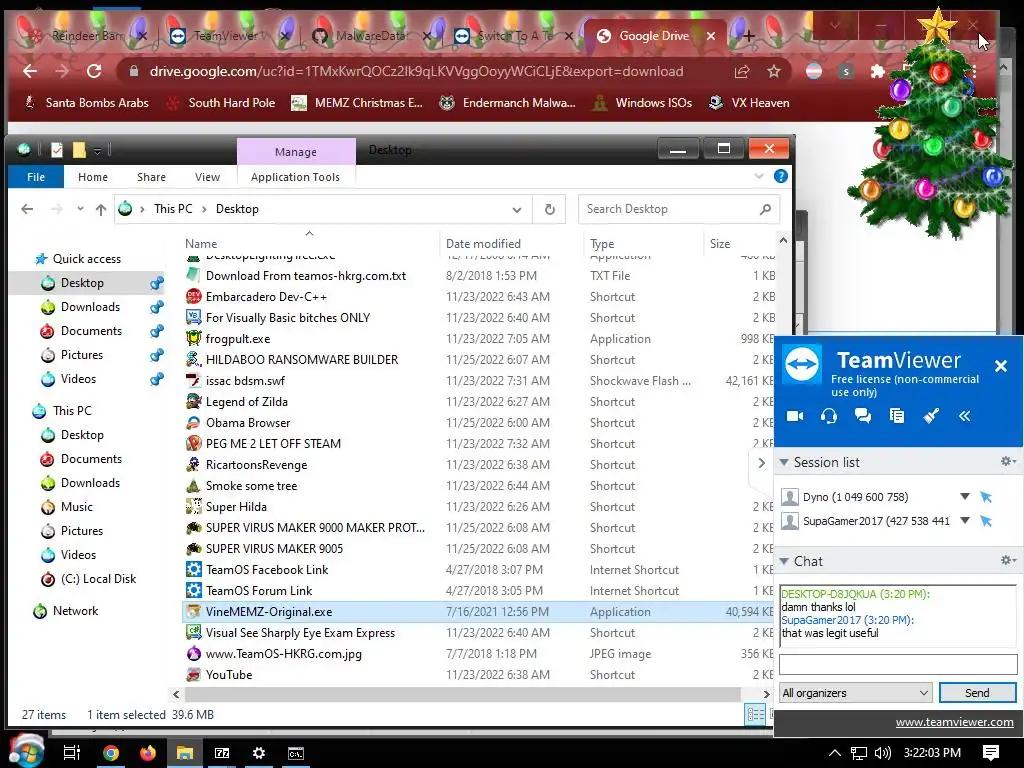Viewport: 1024px width, 768px height.
Task: Bookmark this page with star icon
Action: click(x=774, y=71)
